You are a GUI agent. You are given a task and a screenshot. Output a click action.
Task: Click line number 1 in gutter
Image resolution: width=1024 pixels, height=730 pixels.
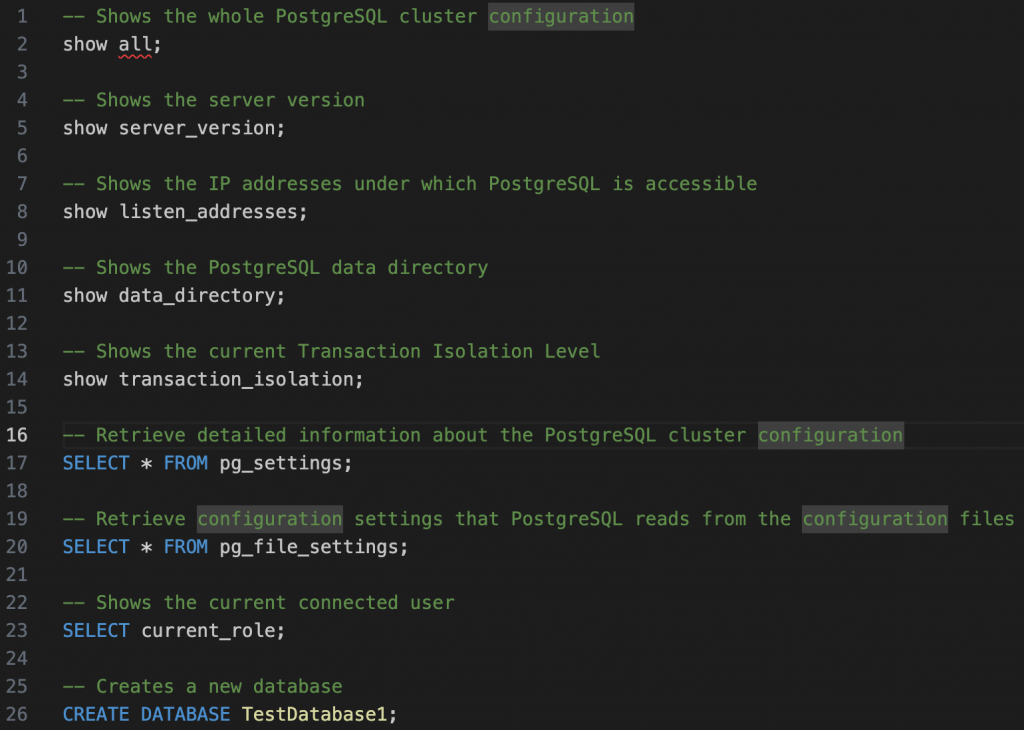click(x=22, y=16)
